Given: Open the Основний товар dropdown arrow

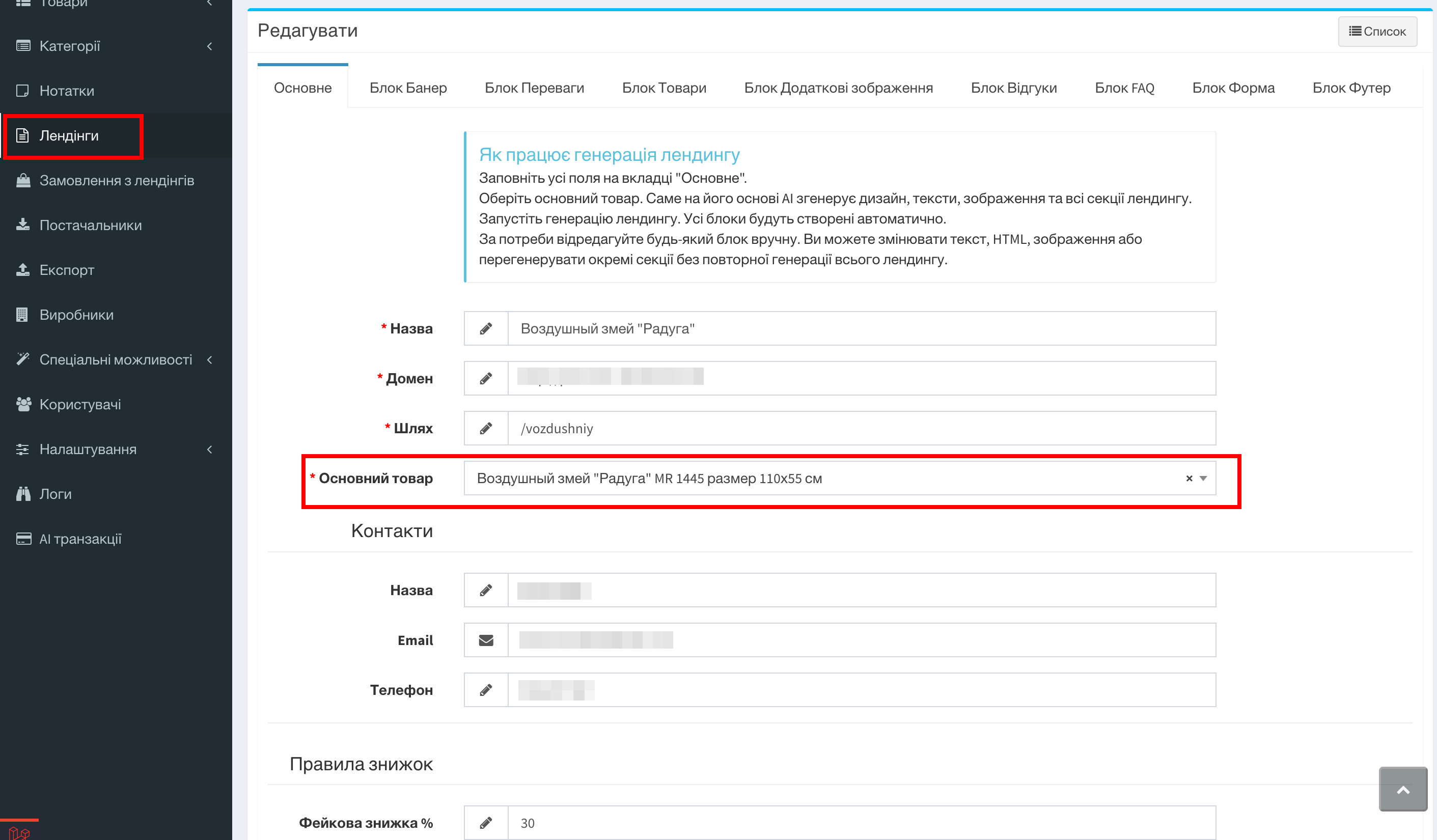Looking at the screenshot, I should tap(1203, 479).
